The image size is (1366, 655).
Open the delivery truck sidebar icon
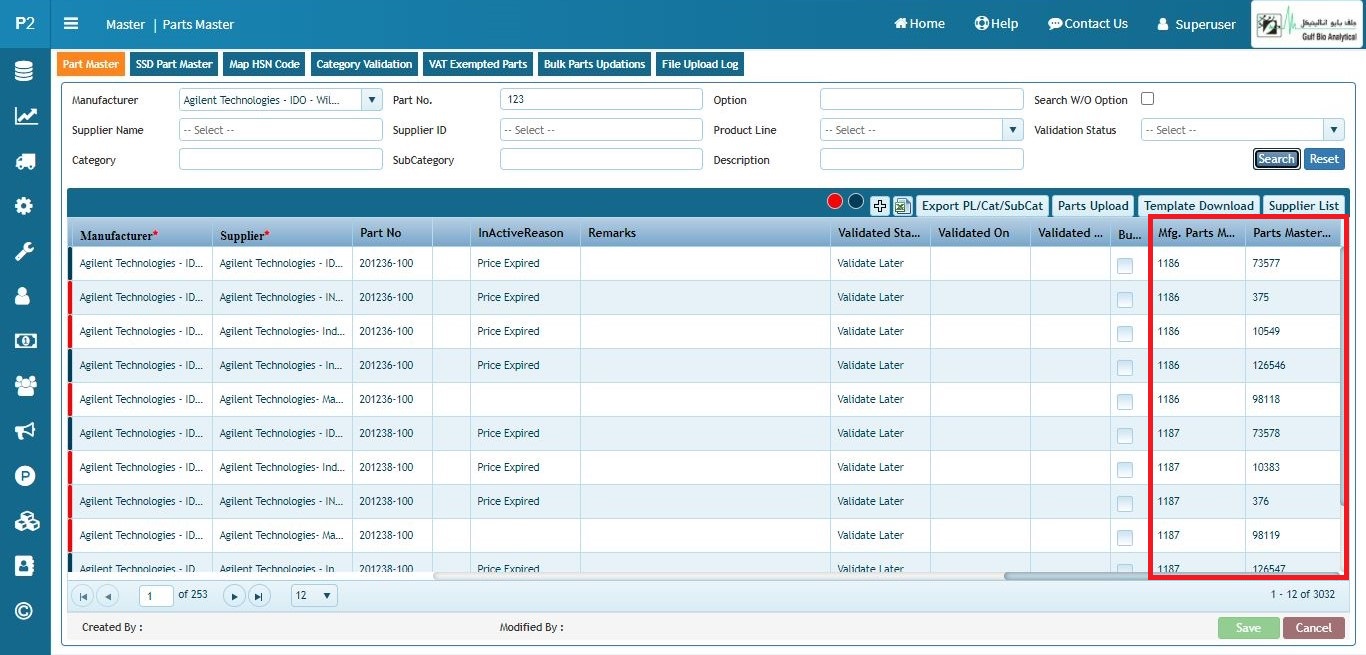(25, 161)
